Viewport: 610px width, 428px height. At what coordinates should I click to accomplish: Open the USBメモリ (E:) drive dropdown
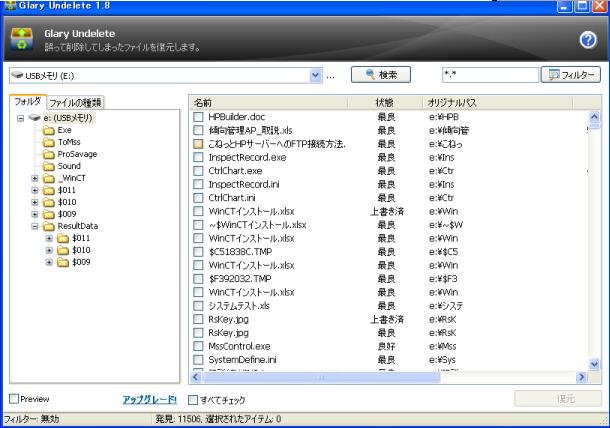tap(316, 75)
